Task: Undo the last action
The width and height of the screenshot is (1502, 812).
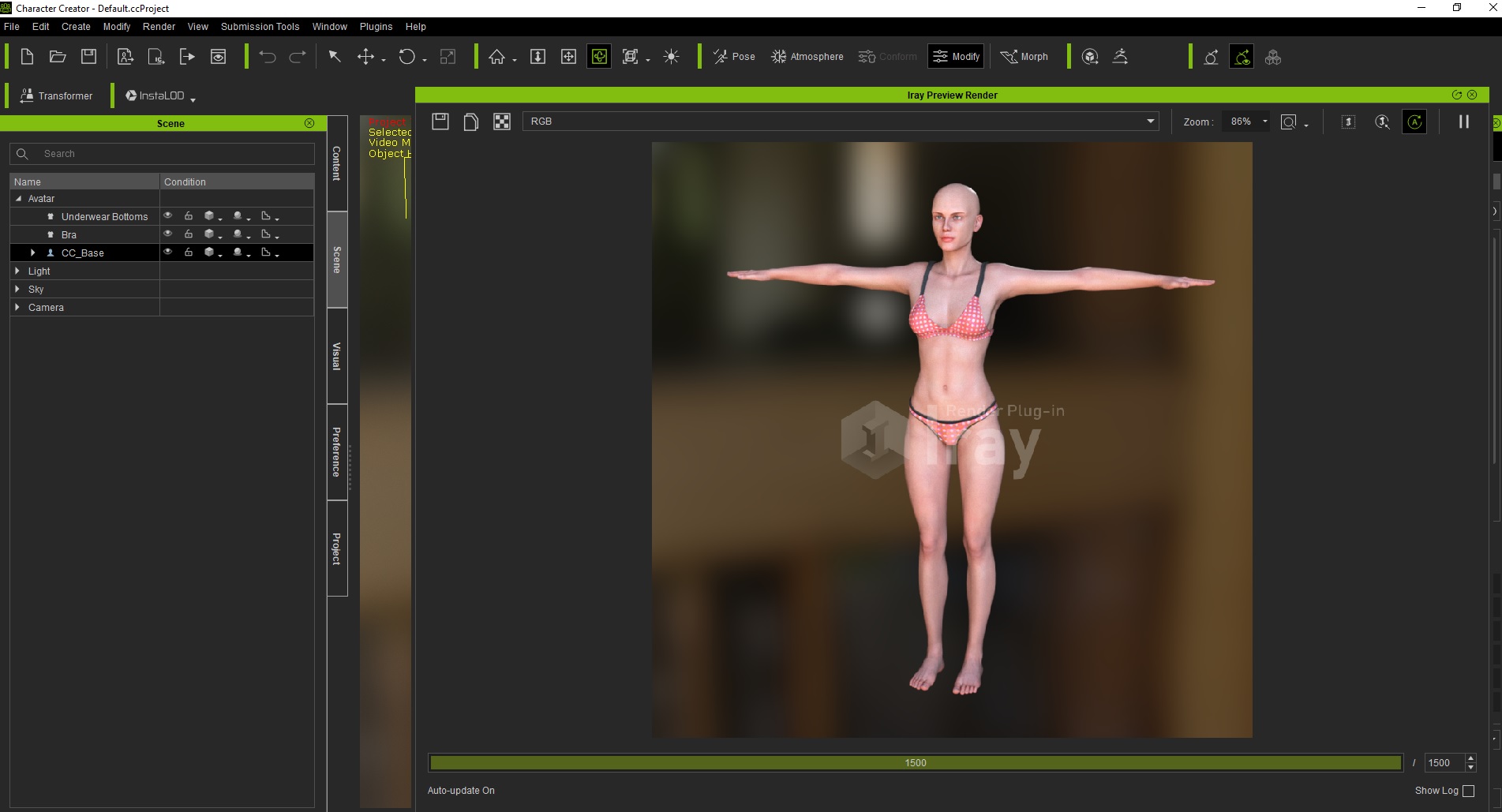Action: (268, 57)
